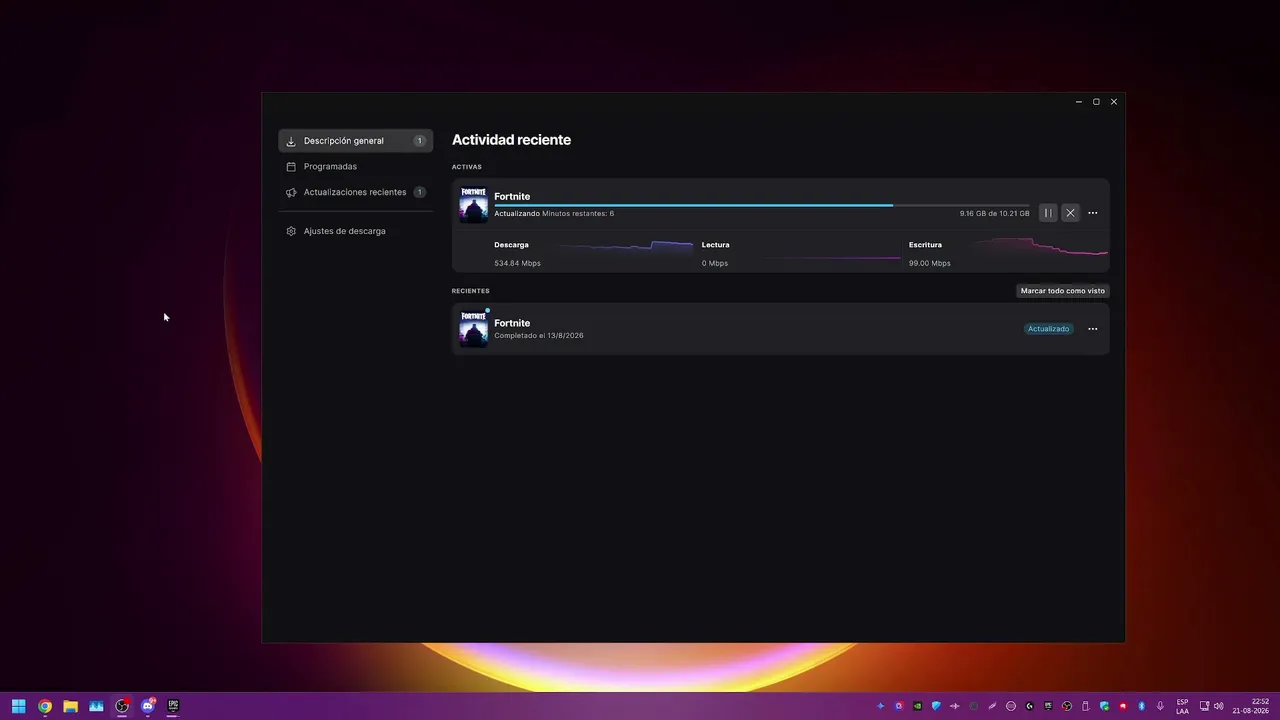The height and width of the screenshot is (720, 1280).
Task: Click the network tray icon
Action: tap(1204, 706)
